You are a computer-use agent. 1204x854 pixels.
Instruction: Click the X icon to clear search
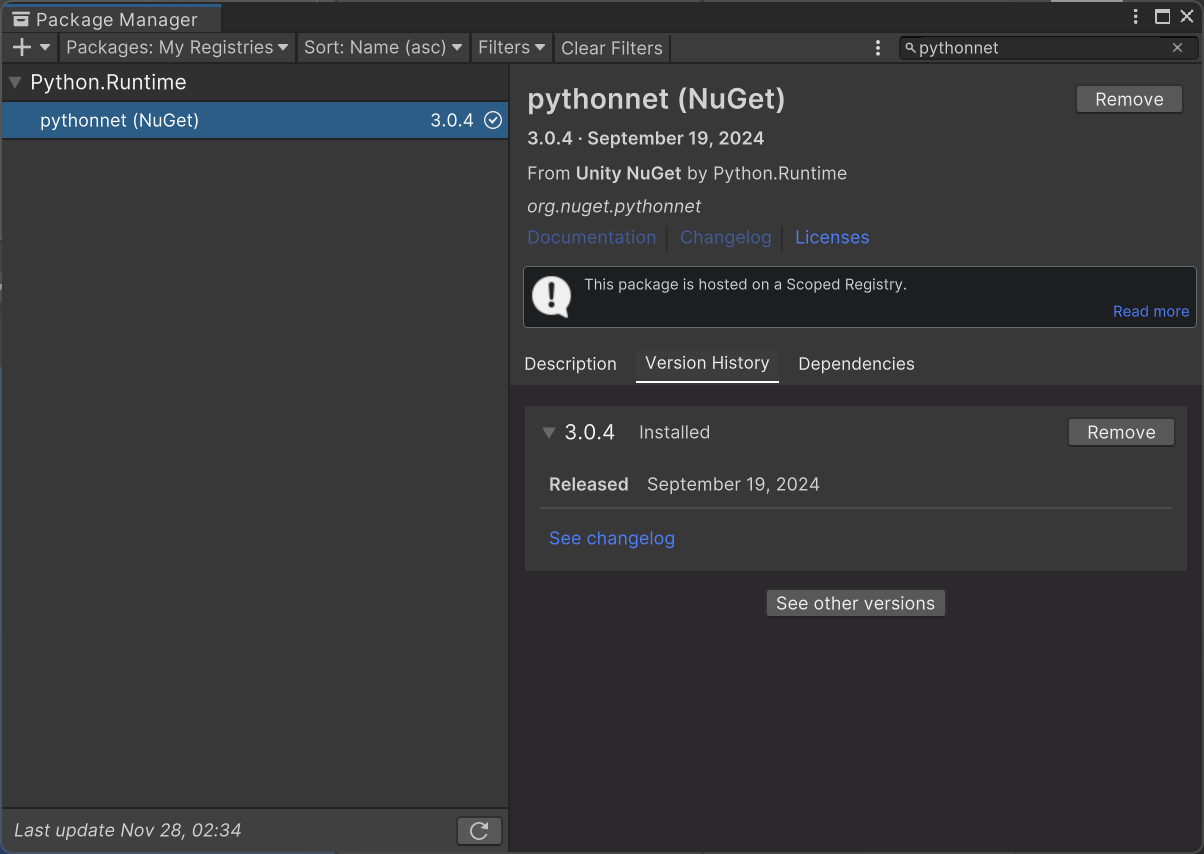coord(1177,47)
